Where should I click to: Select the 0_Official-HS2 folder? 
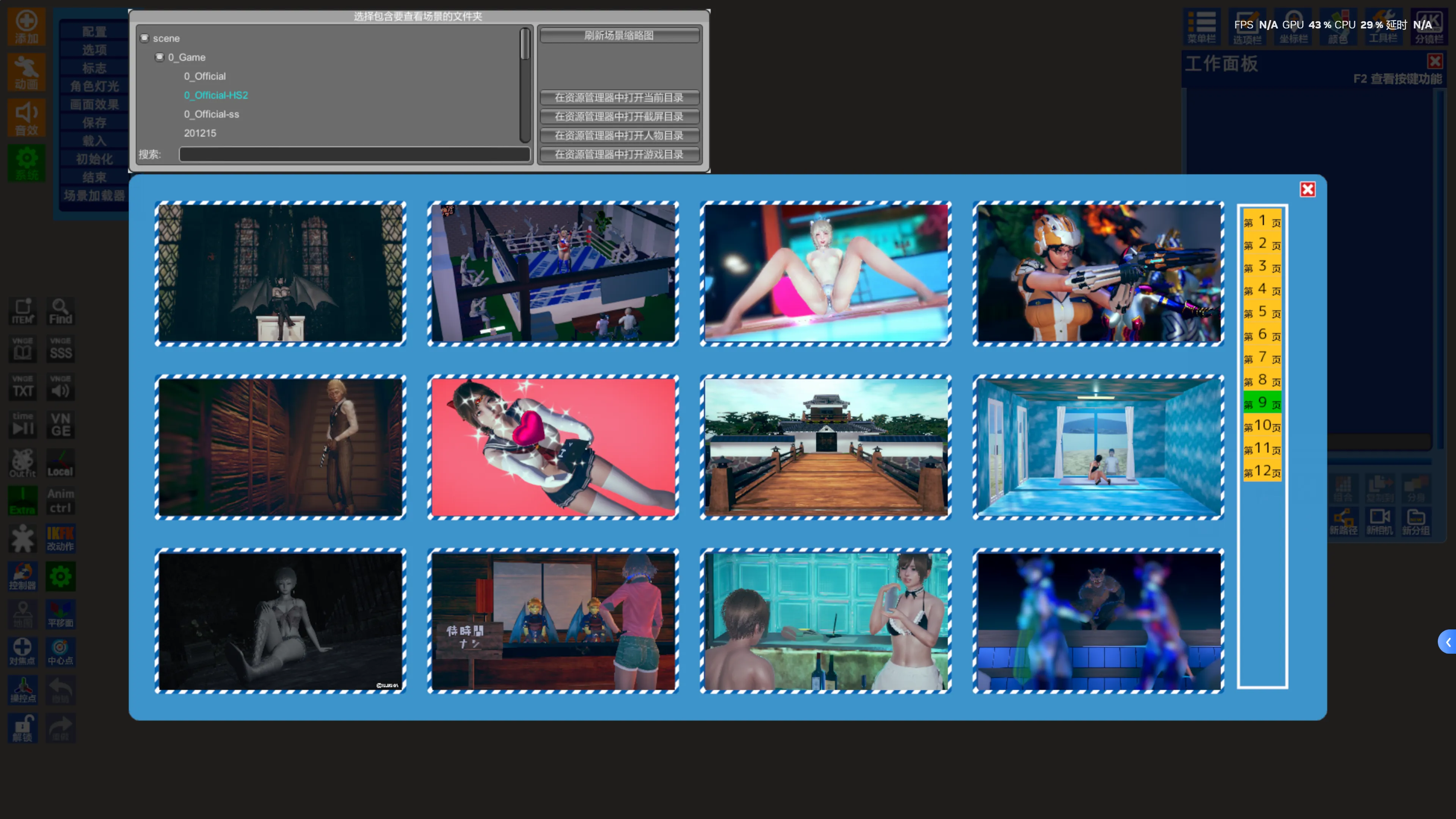[x=216, y=95]
